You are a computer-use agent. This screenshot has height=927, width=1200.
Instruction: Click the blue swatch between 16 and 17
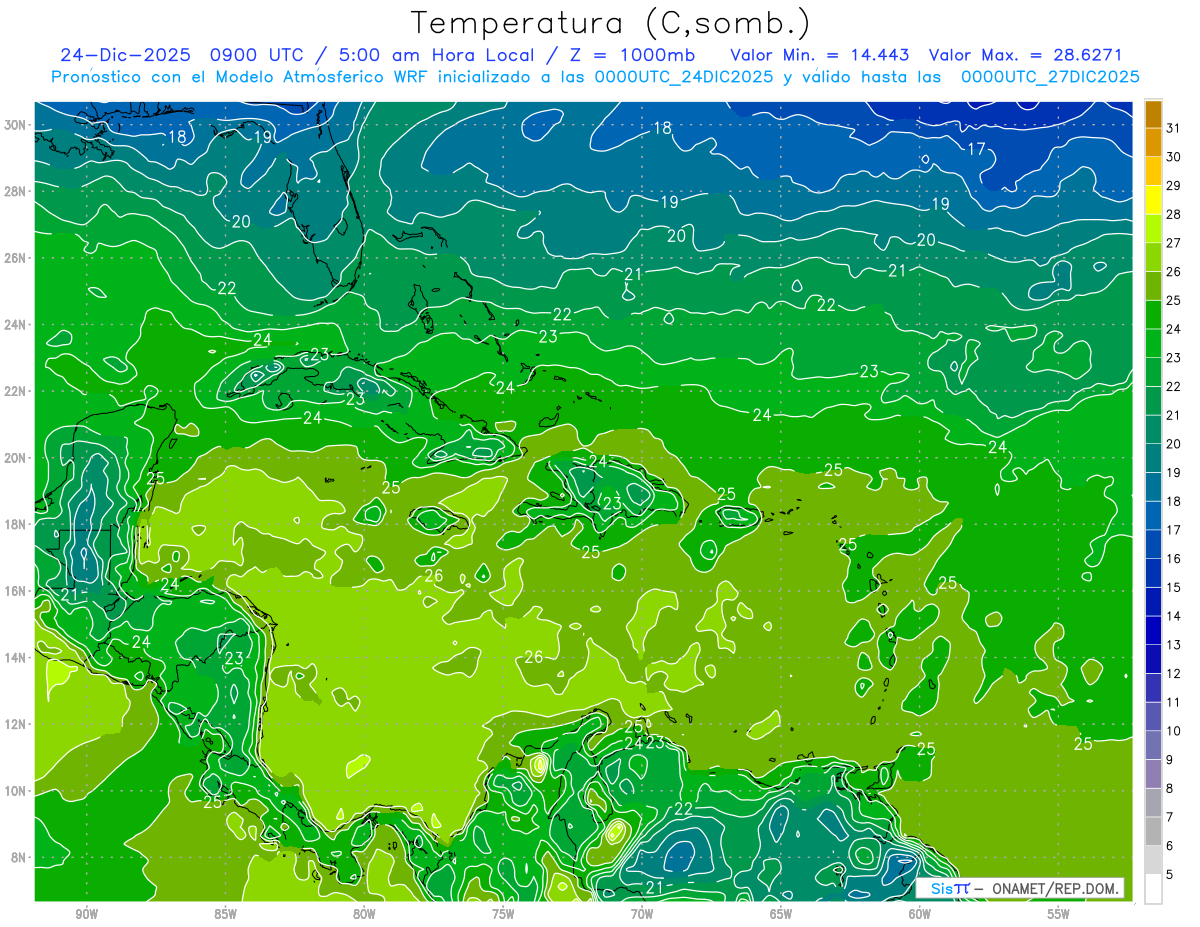coord(1153,545)
